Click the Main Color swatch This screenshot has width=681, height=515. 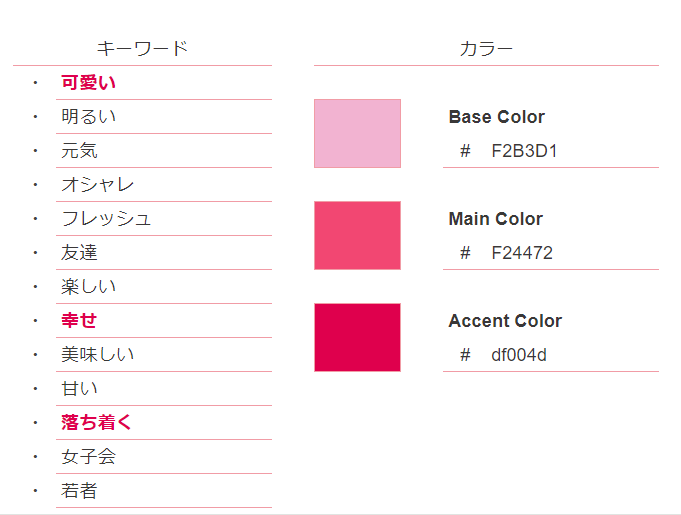point(357,235)
